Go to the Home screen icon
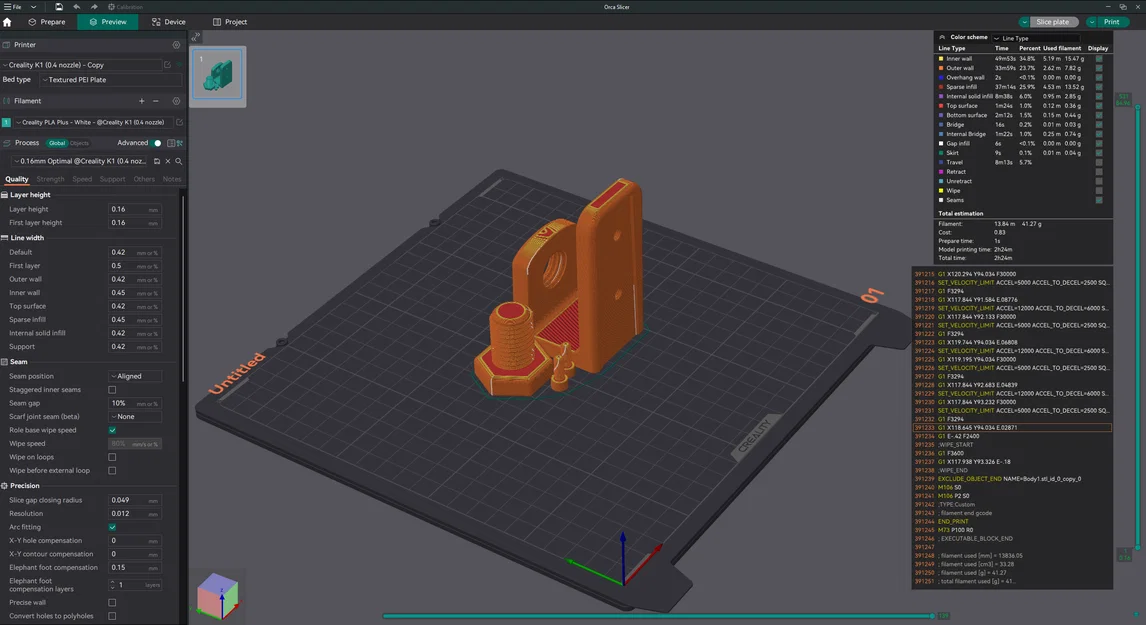The width and height of the screenshot is (1146, 625). click(x=7, y=22)
